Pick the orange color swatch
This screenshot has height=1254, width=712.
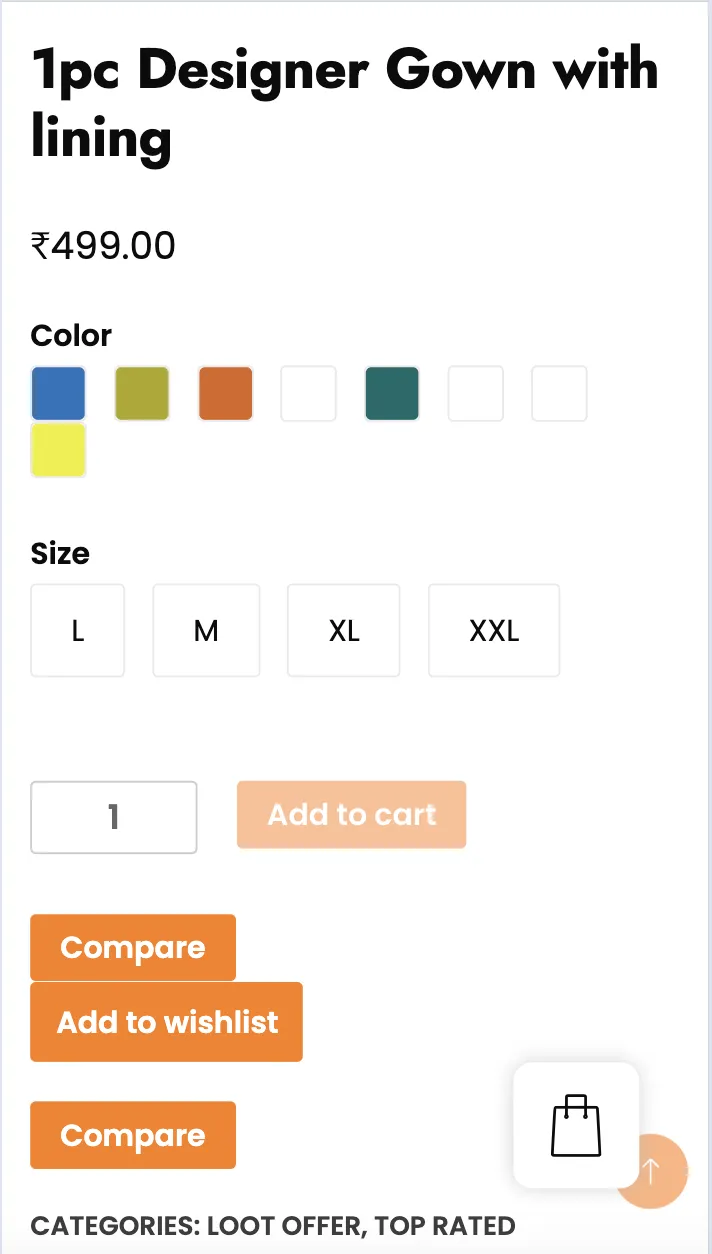pos(226,393)
